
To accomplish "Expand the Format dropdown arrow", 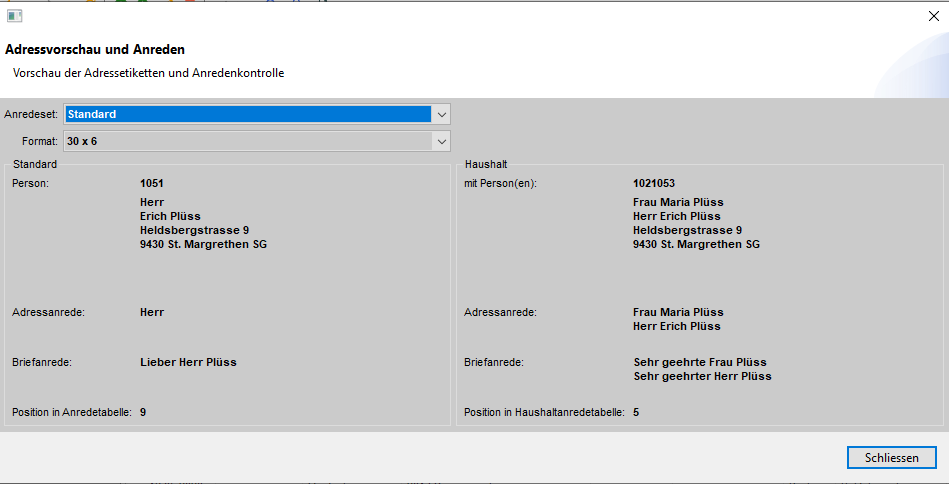I will point(441,141).
